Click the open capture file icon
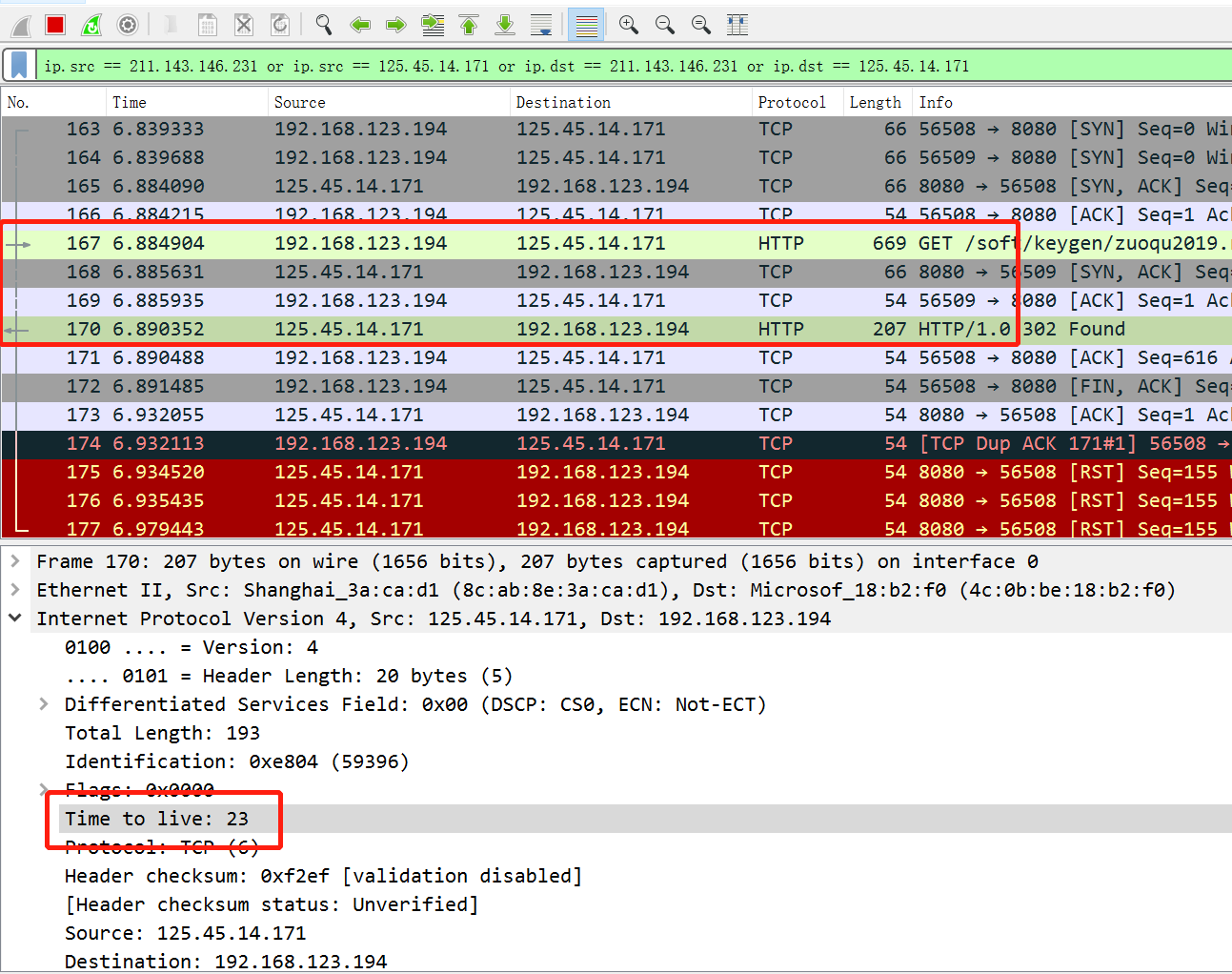The width and height of the screenshot is (1232, 974). 171,25
